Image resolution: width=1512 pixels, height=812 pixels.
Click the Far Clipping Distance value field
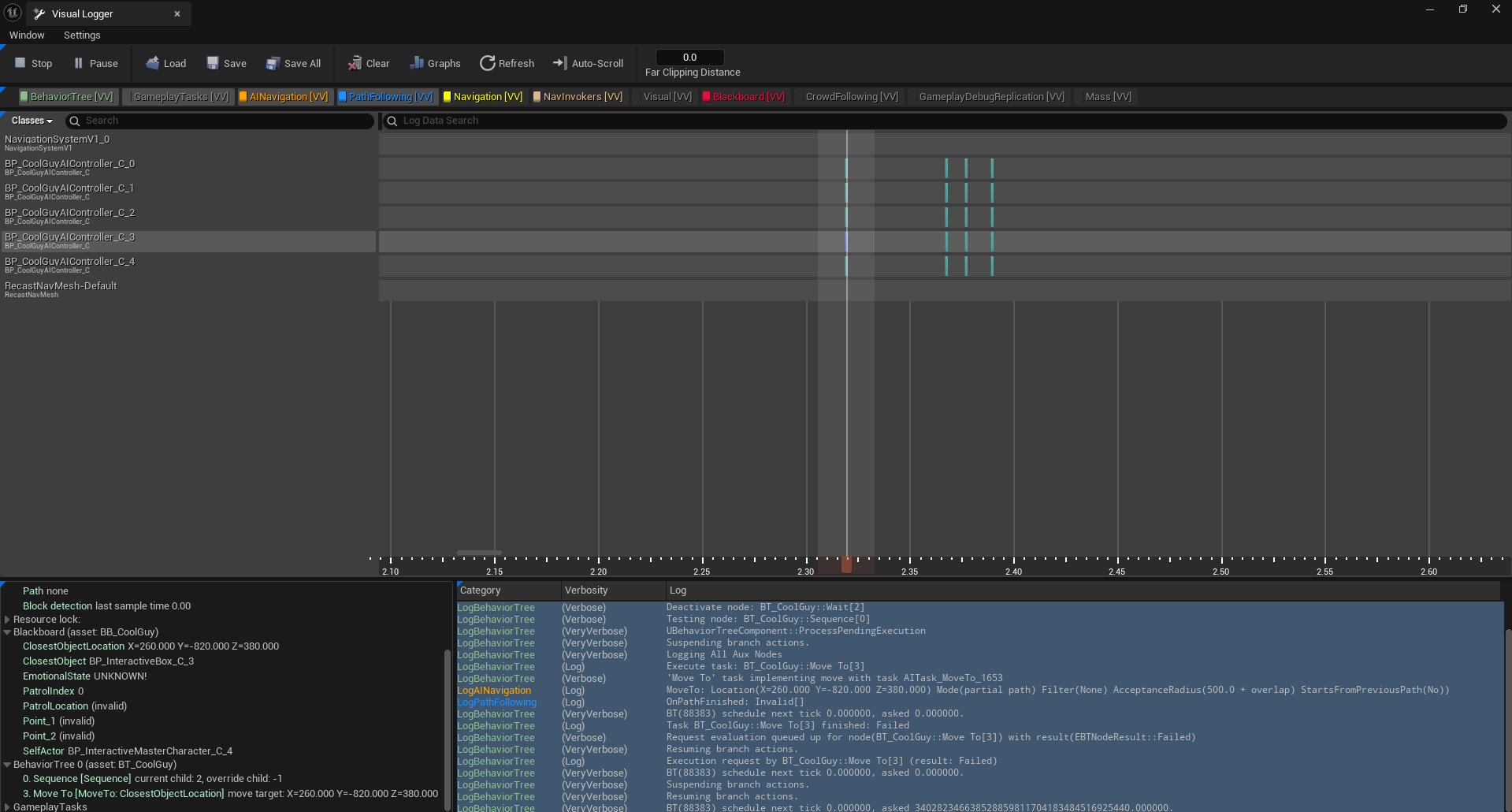pyautogui.click(x=689, y=58)
